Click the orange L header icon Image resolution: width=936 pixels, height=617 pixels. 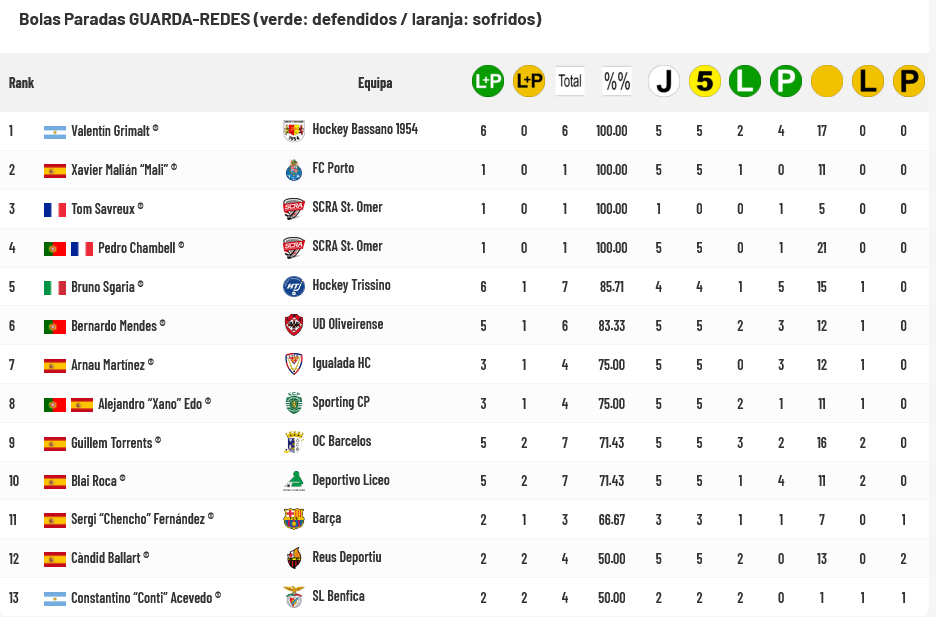(868, 82)
